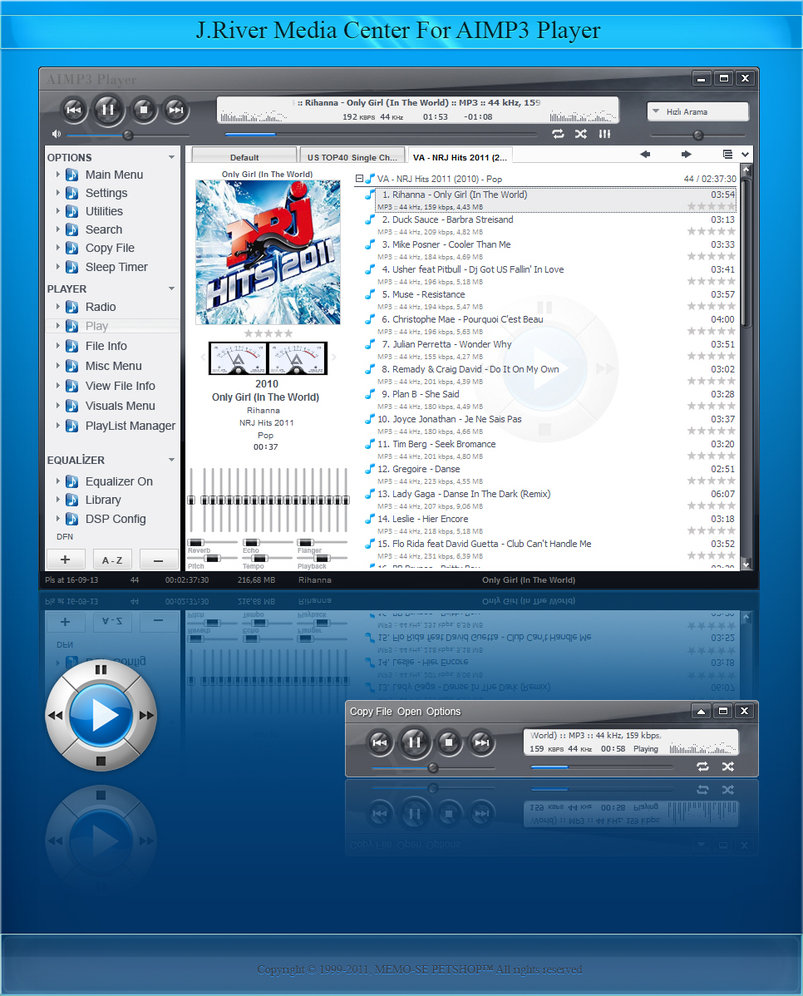Click the previous playlist tab arrow
Image resolution: width=803 pixels, height=996 pixels.
(x=645, y=154)
